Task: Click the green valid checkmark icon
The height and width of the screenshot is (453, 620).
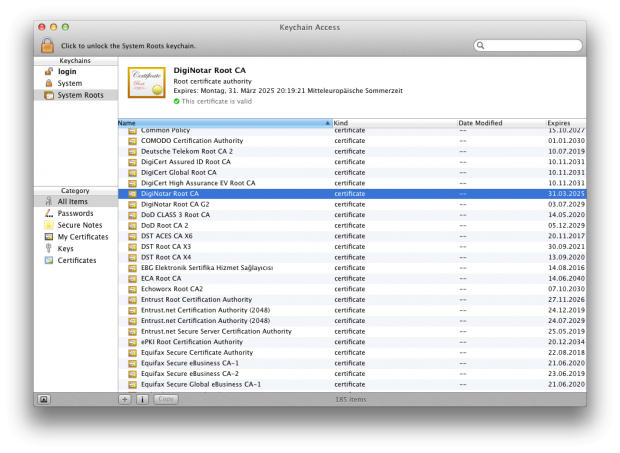Action: pyautogui.click(x=176, y=102)
